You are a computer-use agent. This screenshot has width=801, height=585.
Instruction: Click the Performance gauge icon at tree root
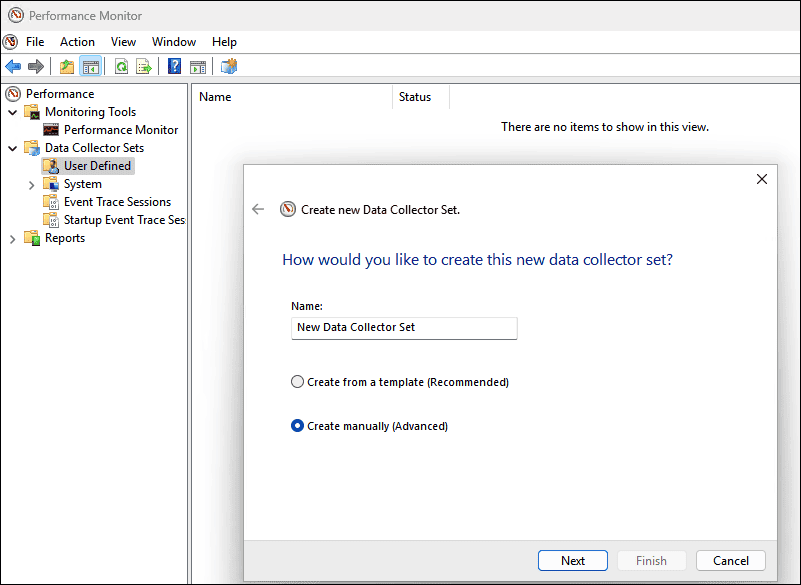(12, 93)
